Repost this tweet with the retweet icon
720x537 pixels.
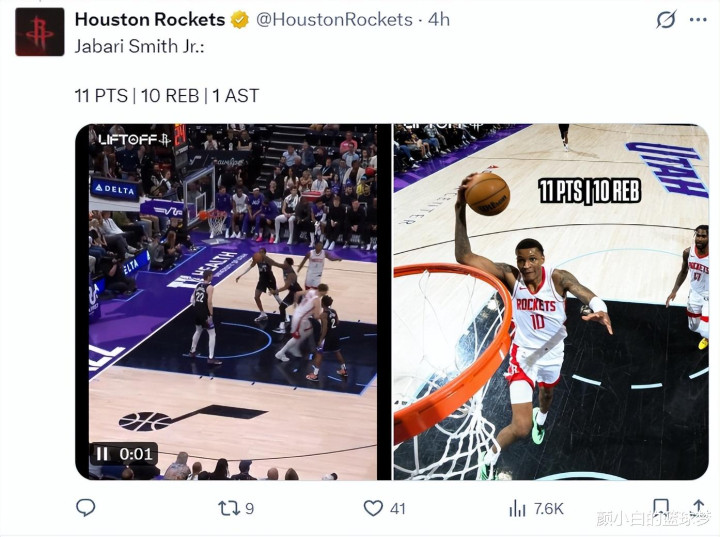(229, 508)
